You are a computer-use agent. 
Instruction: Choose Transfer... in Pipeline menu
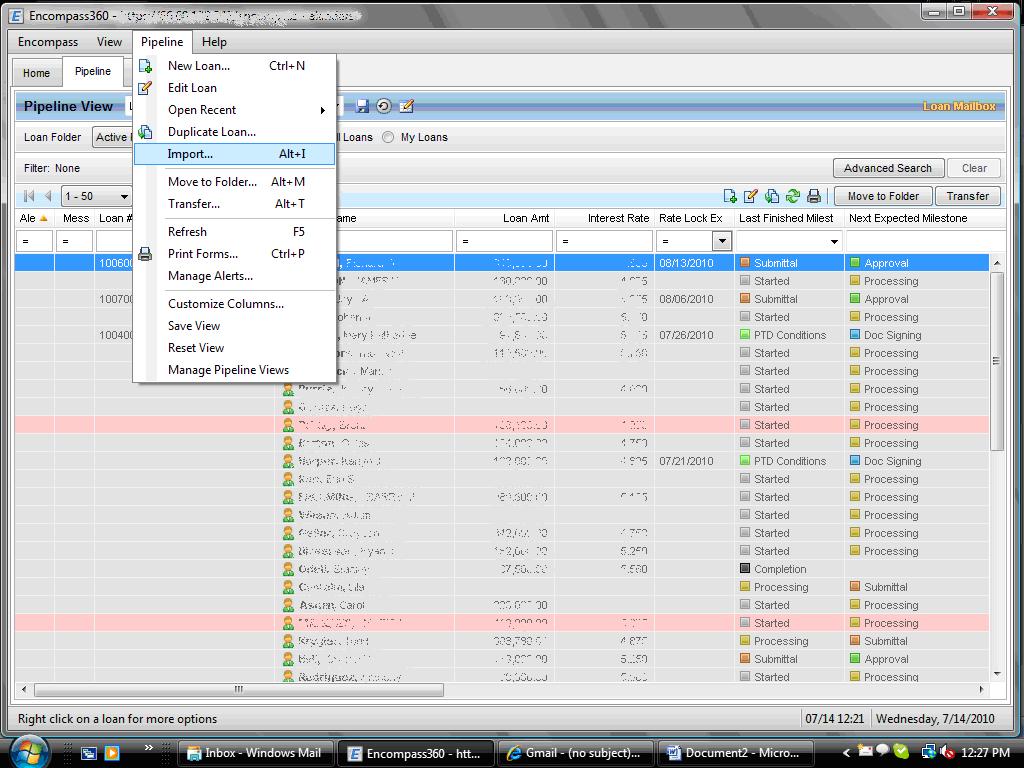pyautogui.click(x=234, y=204)
